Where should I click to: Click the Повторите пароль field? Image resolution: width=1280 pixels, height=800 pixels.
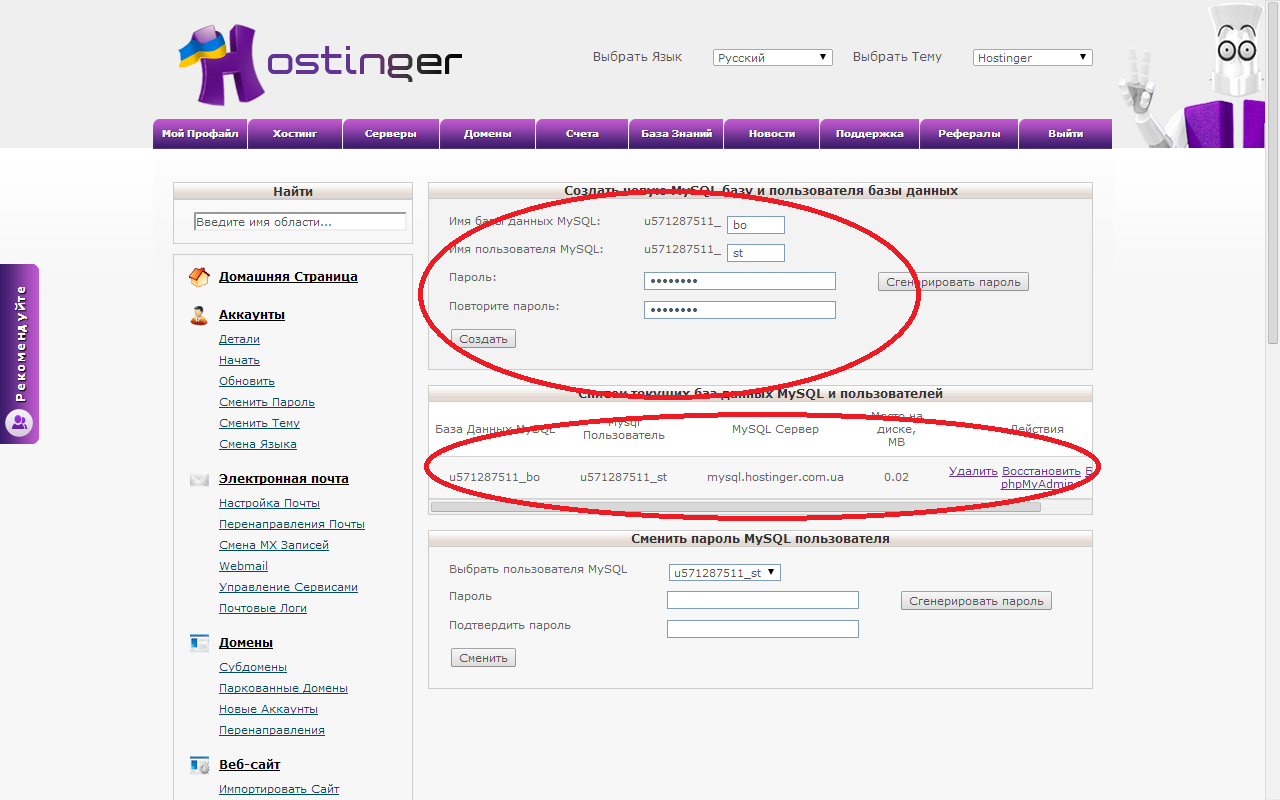(740, 310)
